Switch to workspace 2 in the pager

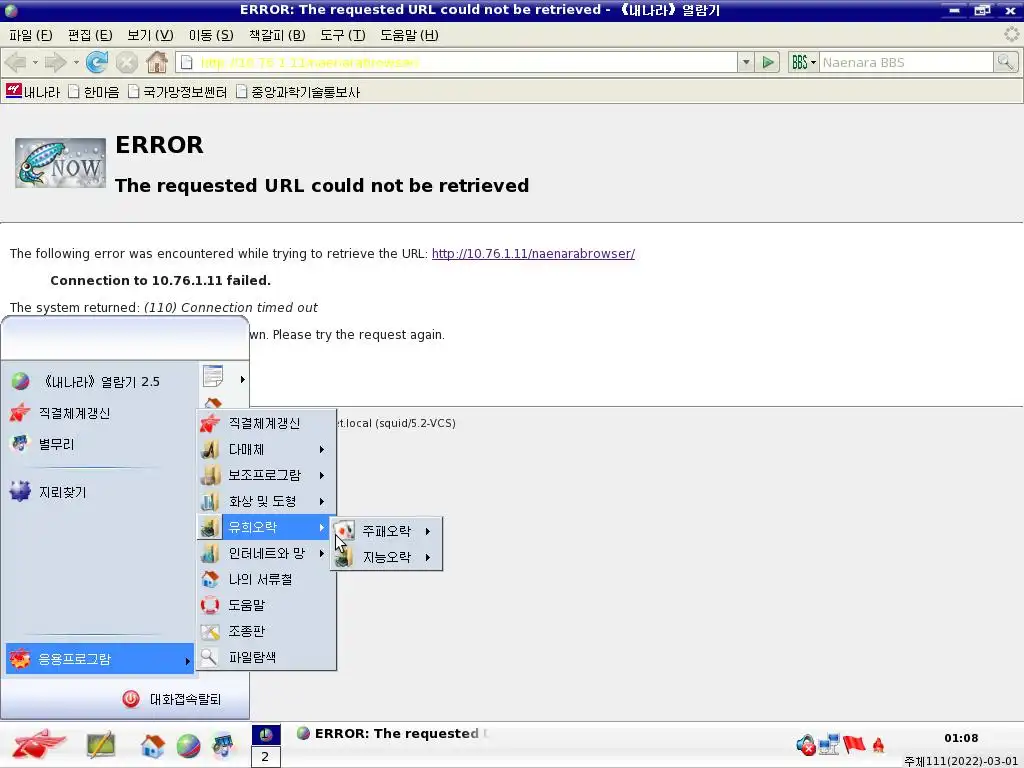tap(265, 757)
